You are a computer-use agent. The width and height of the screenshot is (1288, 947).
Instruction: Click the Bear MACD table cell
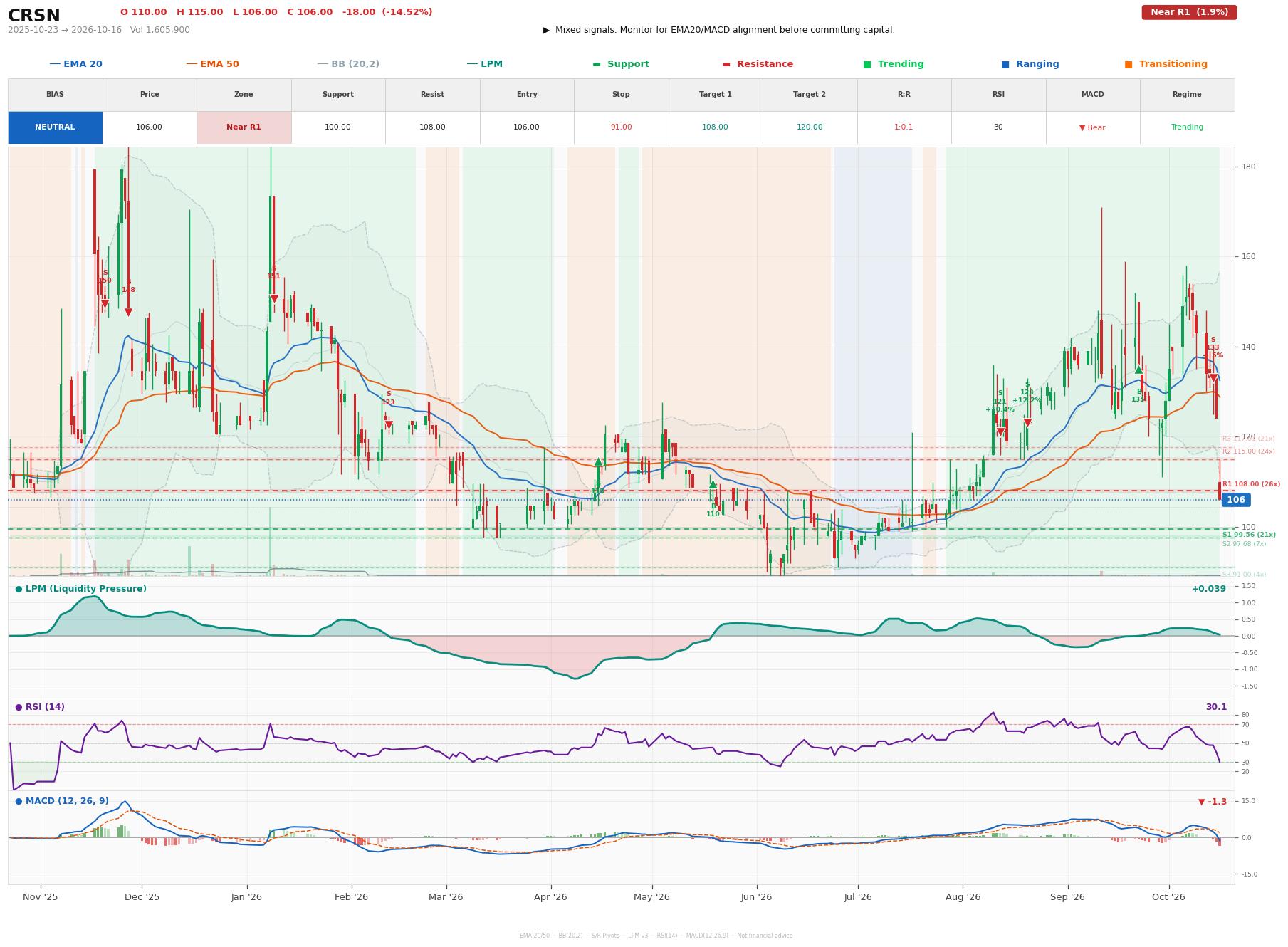coord(1092,127)
